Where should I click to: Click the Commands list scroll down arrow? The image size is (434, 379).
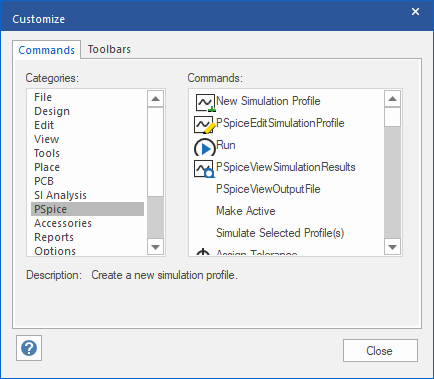(x=392, y=247)
